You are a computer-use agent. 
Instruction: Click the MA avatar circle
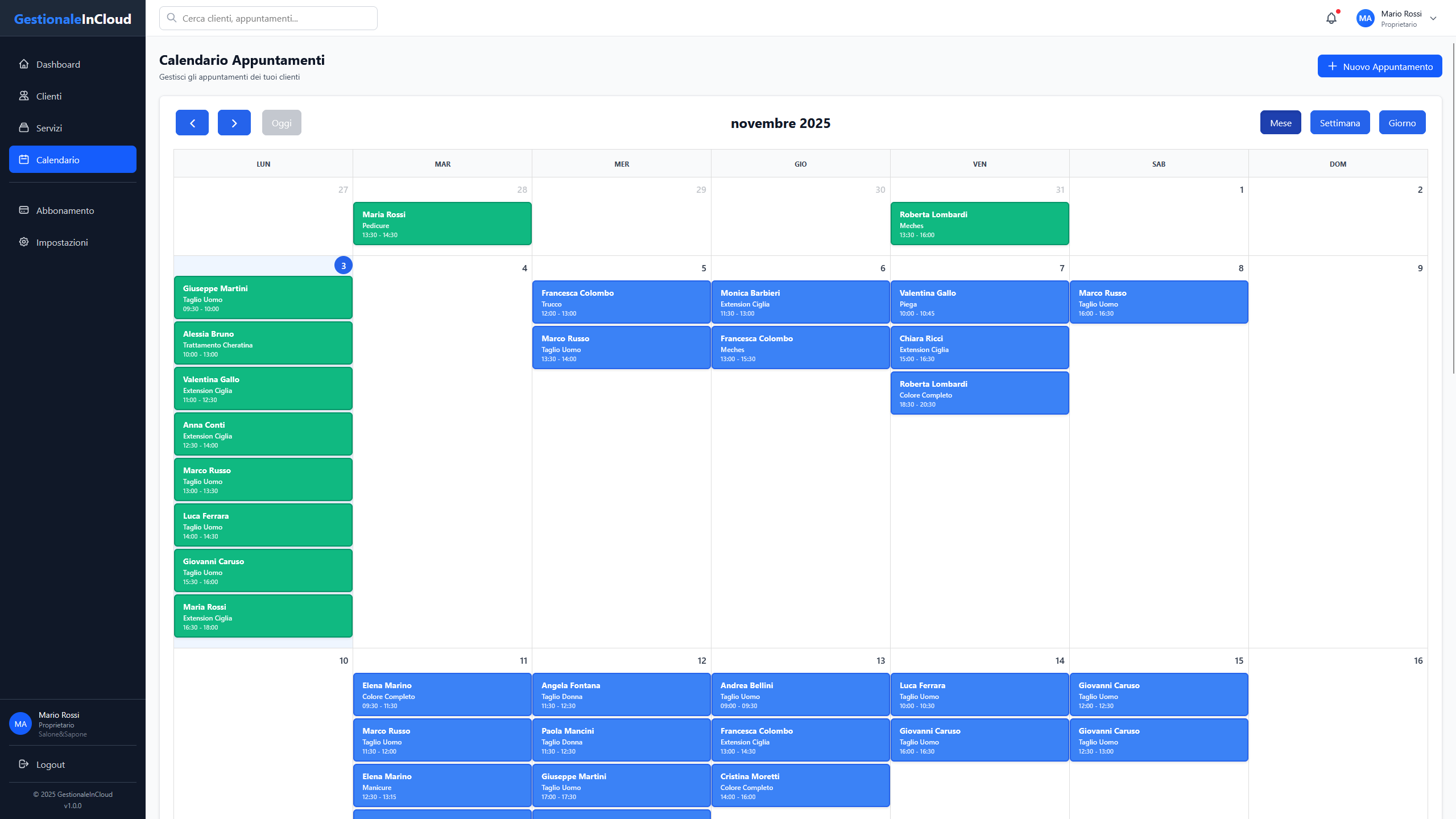click(1366, 18)
